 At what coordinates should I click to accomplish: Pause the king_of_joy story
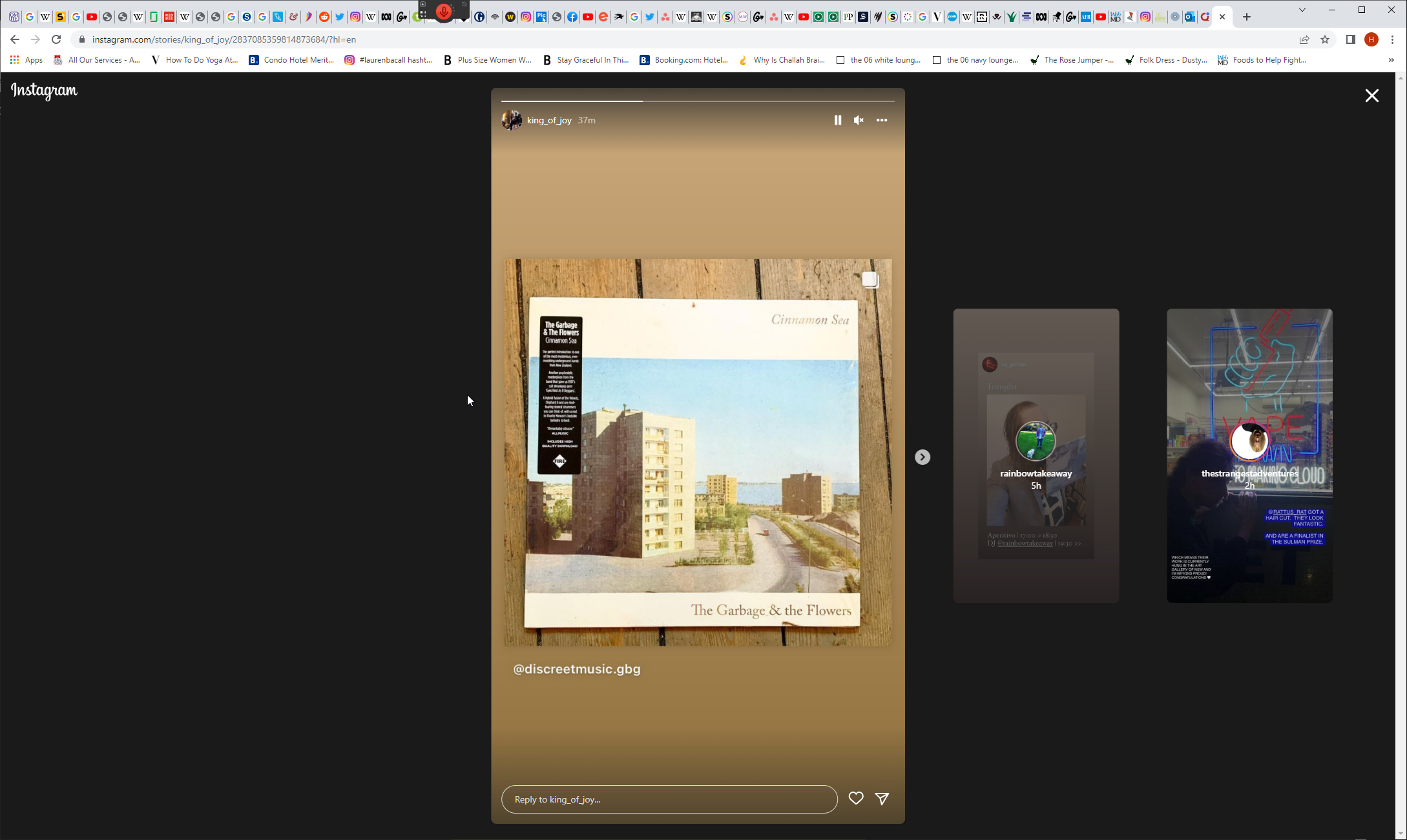[x=838, y=120]
